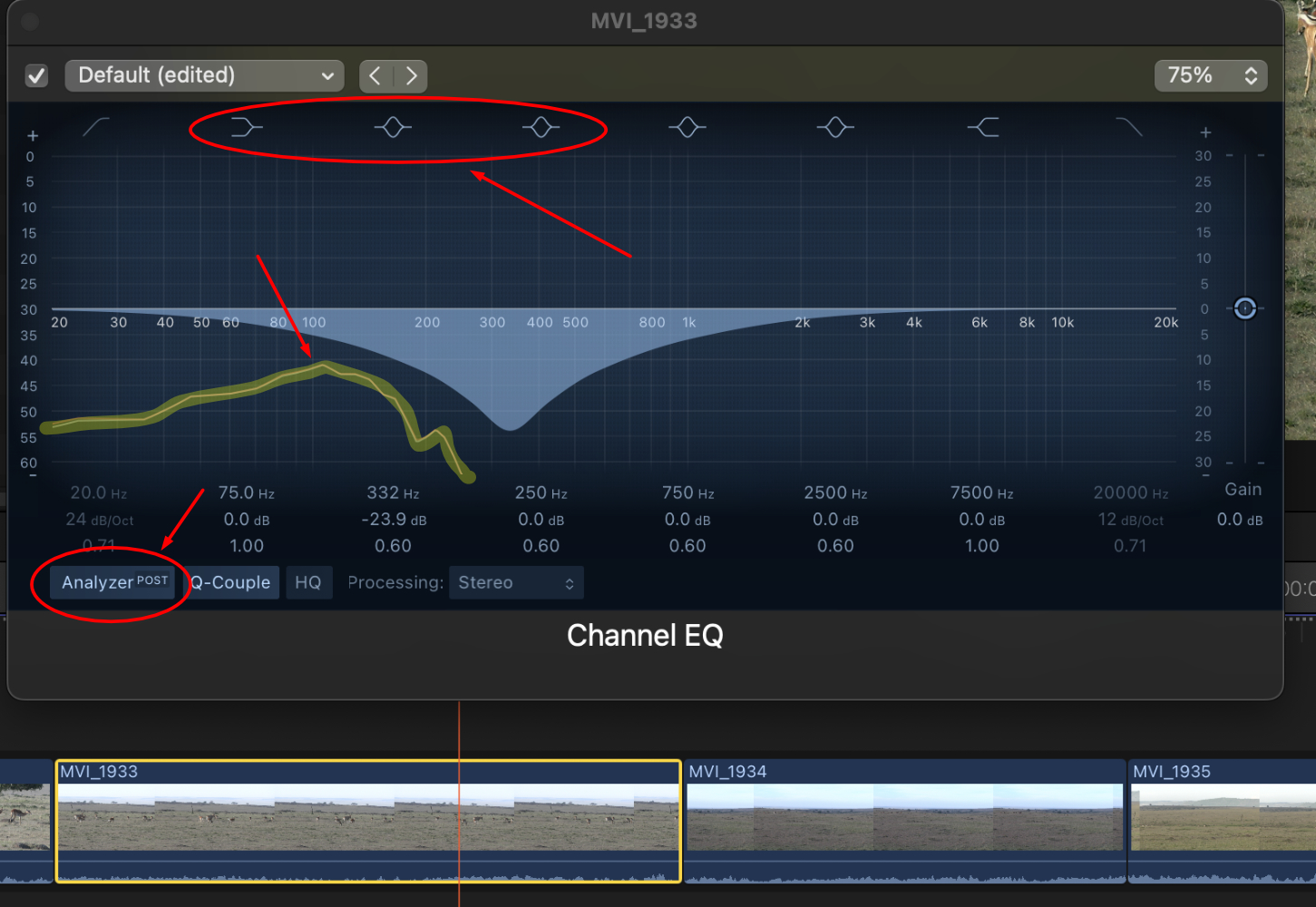Open the 75% view size menu
The height and width of the screenshot is (907, 1316).
click(x=1210, y=75)
